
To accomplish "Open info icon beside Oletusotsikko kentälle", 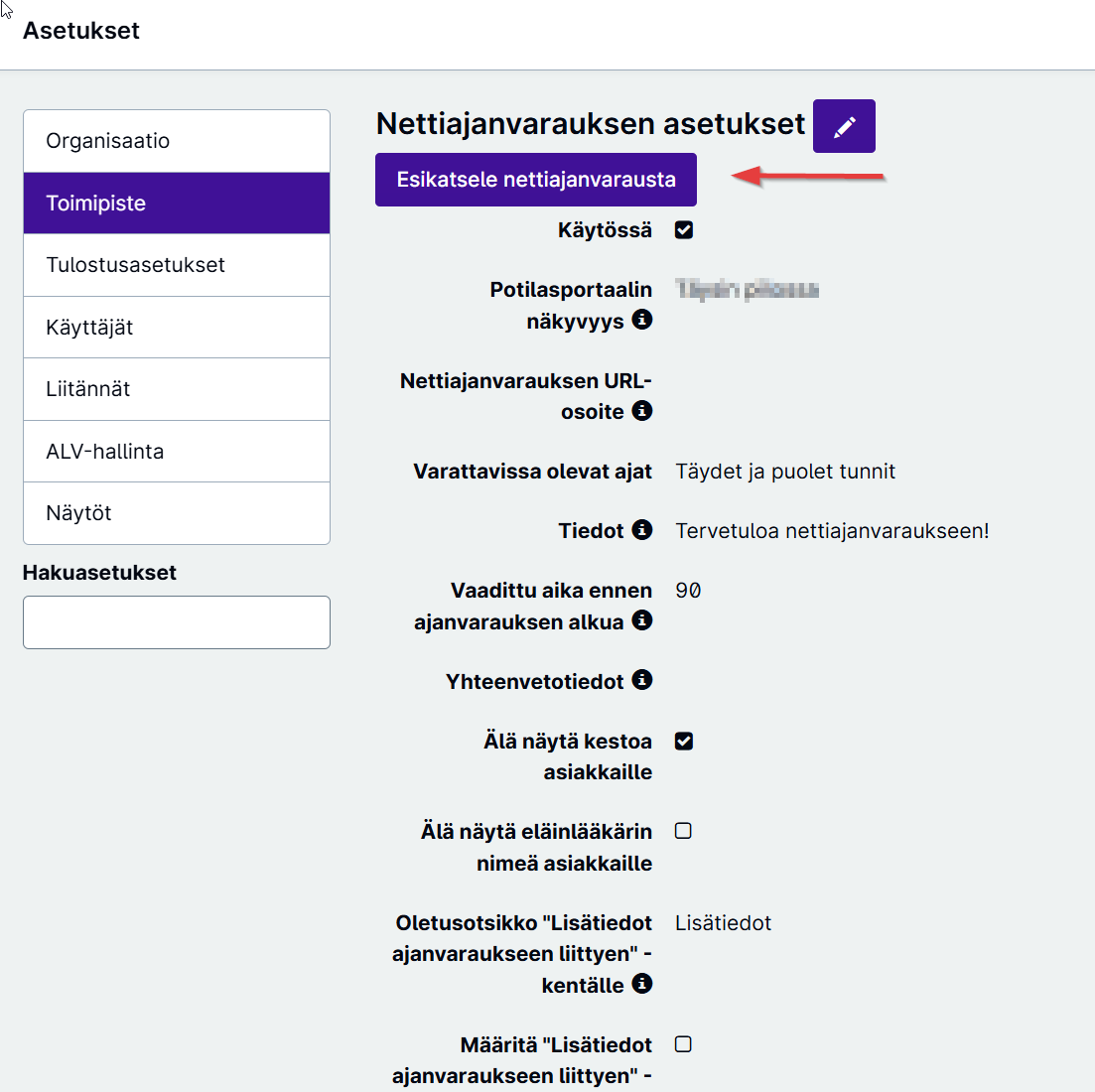I will pos(641,984).
